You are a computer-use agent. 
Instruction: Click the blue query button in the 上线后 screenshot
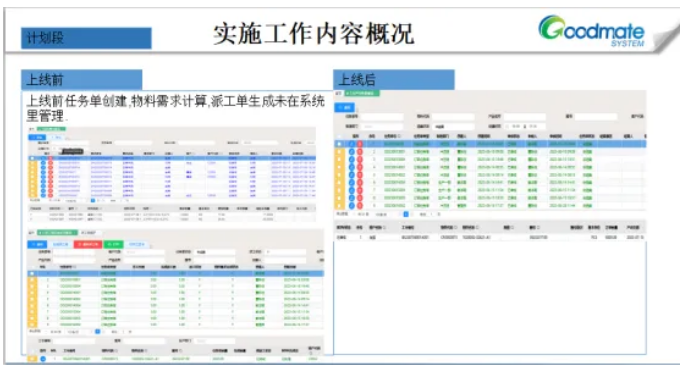pos(345,107)
